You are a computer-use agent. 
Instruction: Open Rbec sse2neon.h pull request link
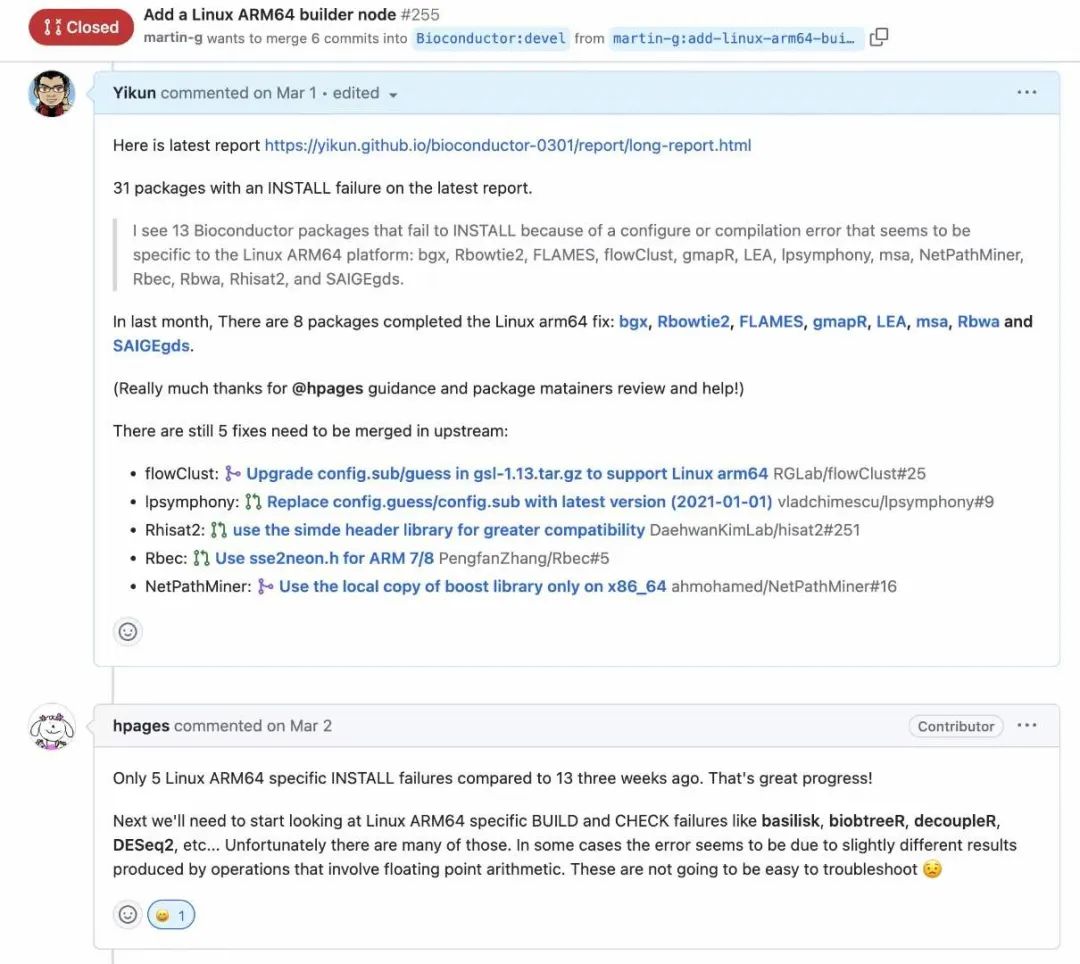point(324,558)
